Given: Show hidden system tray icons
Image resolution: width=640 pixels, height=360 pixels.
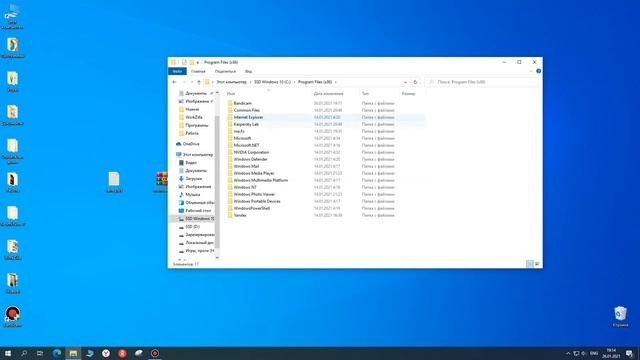Looking at the screenshot, I should (x=568, y=353).
